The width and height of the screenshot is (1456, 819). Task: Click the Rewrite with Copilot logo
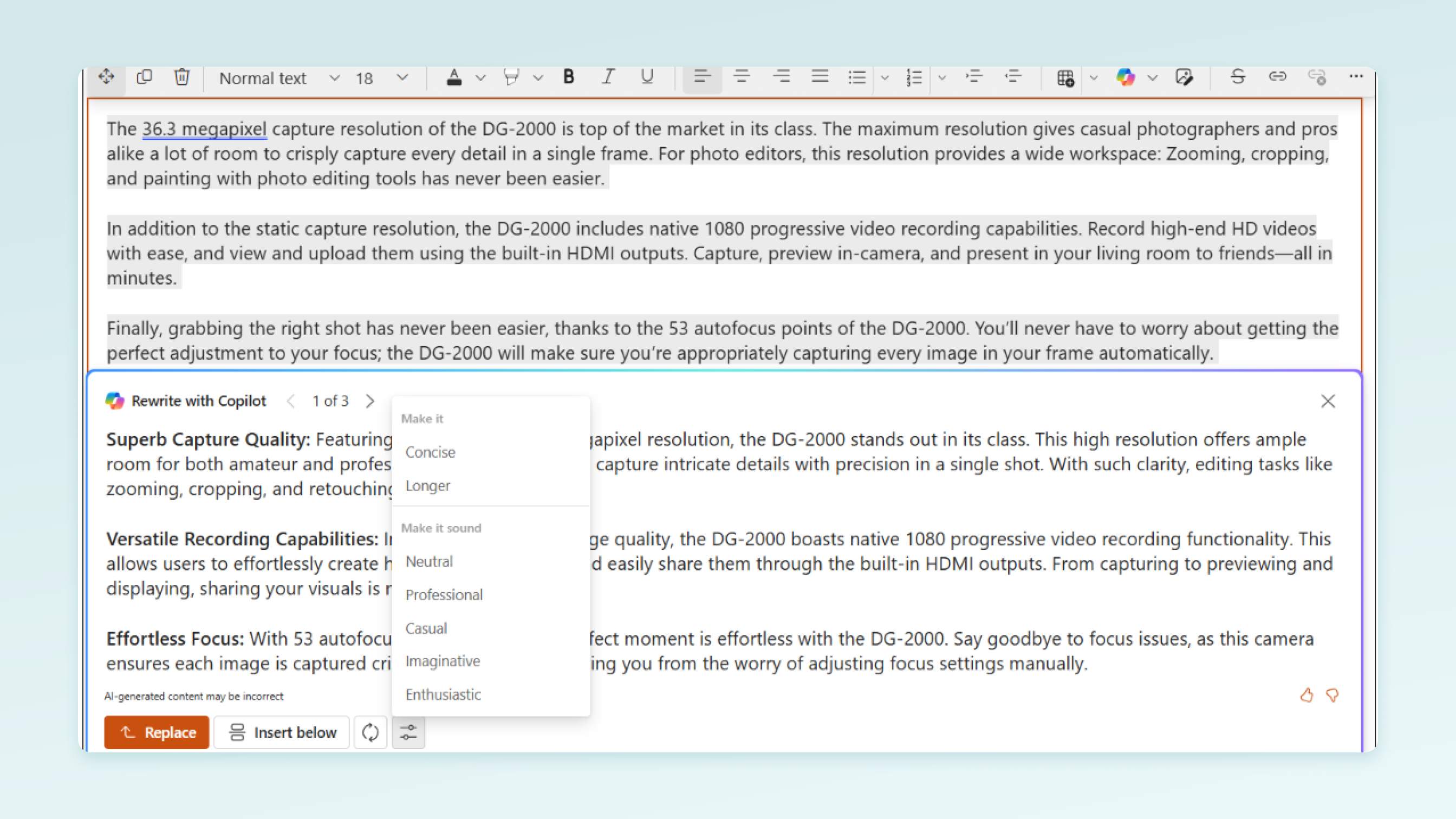coord(115,401)
